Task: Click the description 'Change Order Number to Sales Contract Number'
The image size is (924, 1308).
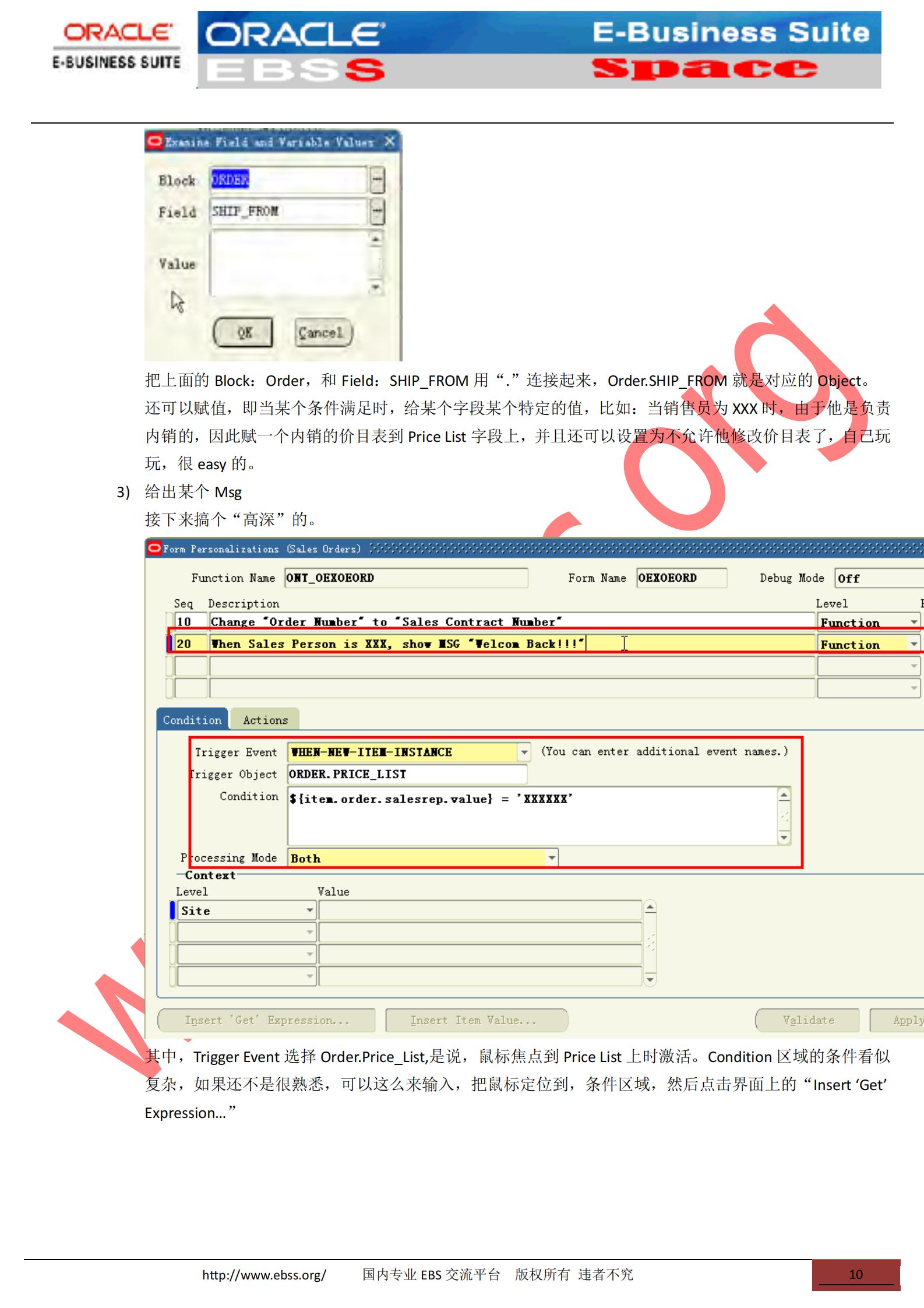Action: tap(512, 622)
